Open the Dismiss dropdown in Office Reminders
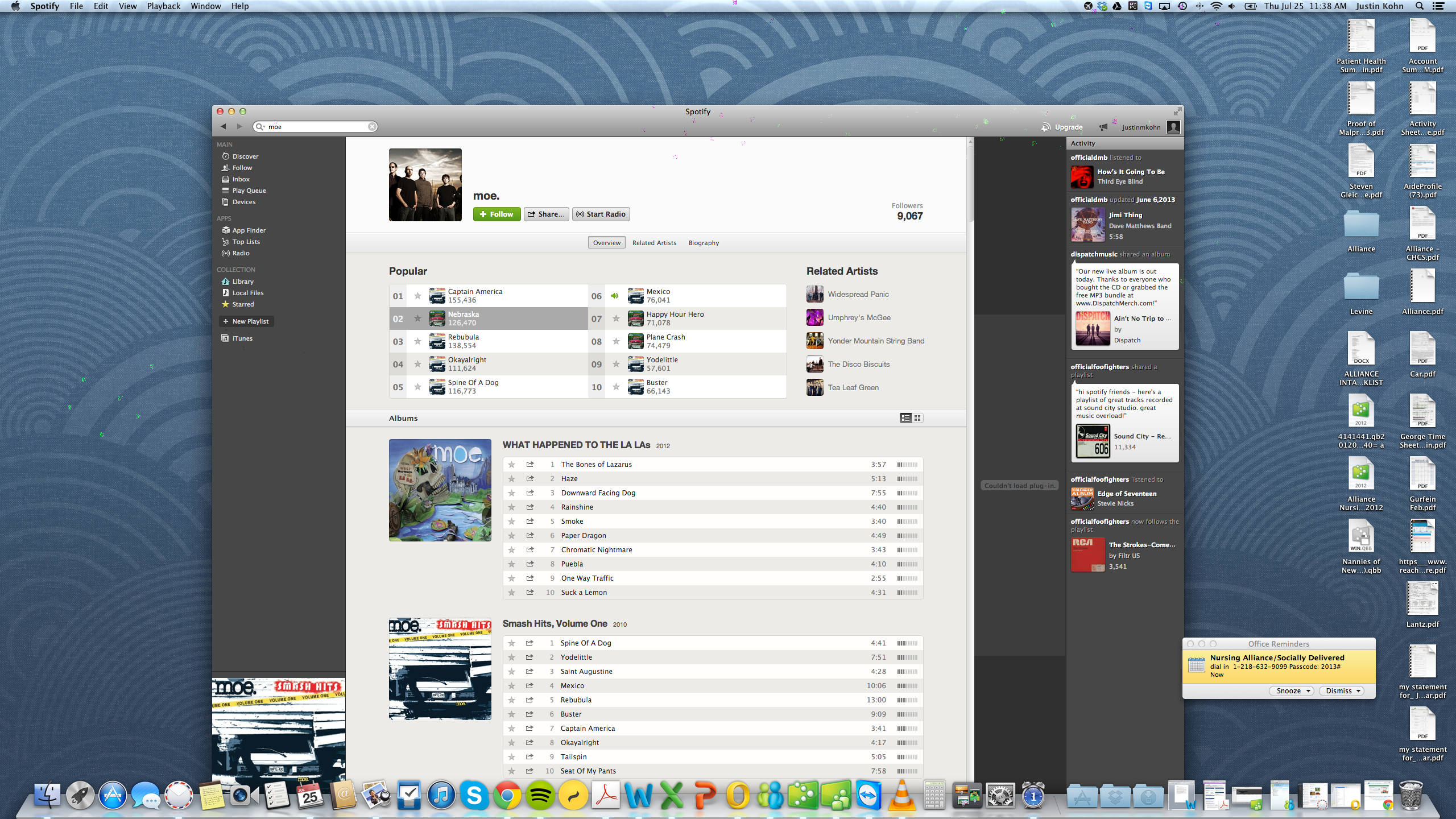 (x=1342, y=690)
